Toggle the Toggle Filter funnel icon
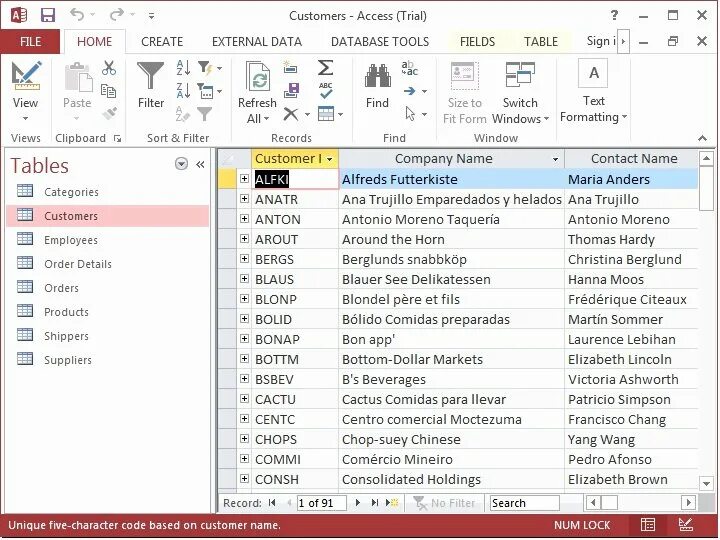 pos(204,113)
